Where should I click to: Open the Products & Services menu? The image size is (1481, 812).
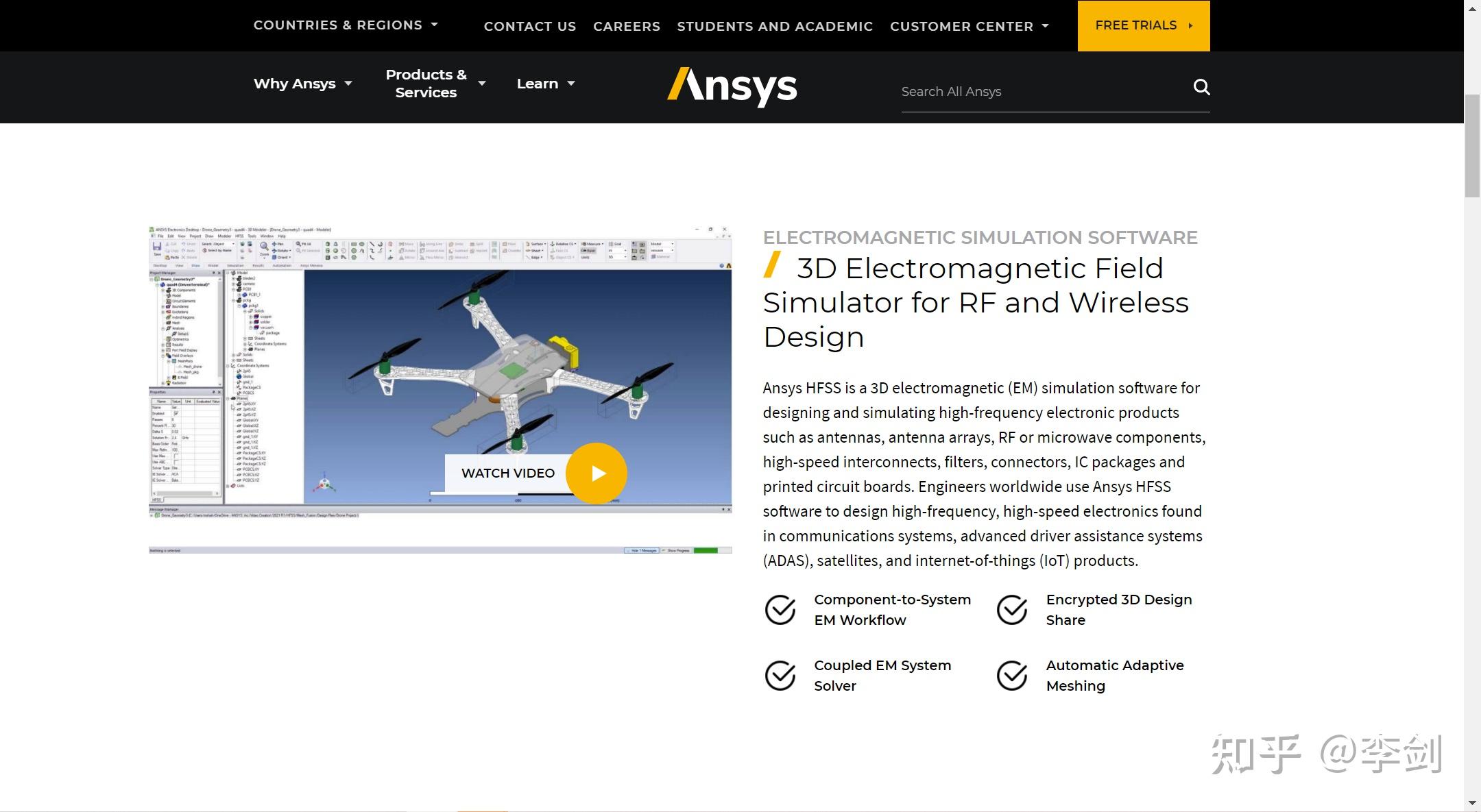(x=435, y=84)
